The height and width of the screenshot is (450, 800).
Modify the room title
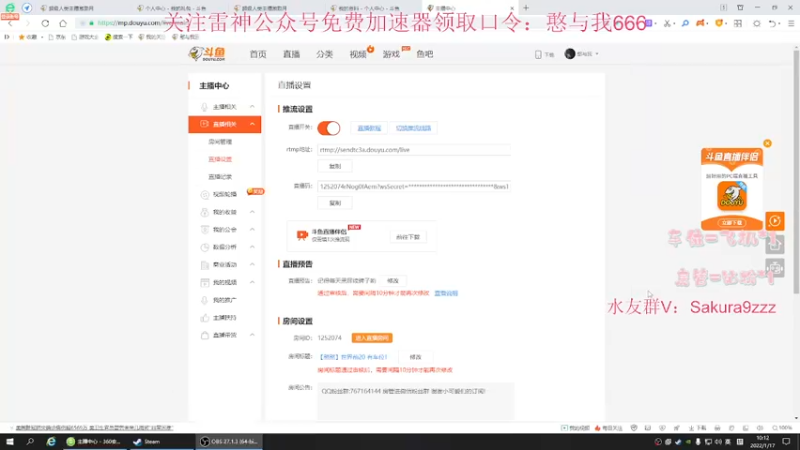(x=415, y=357)
